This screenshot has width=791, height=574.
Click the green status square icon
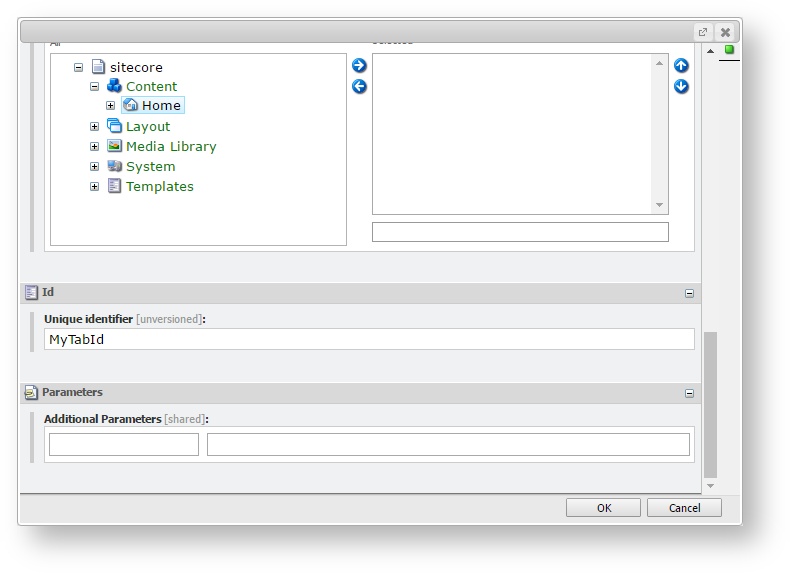click(x=729, y=49)
